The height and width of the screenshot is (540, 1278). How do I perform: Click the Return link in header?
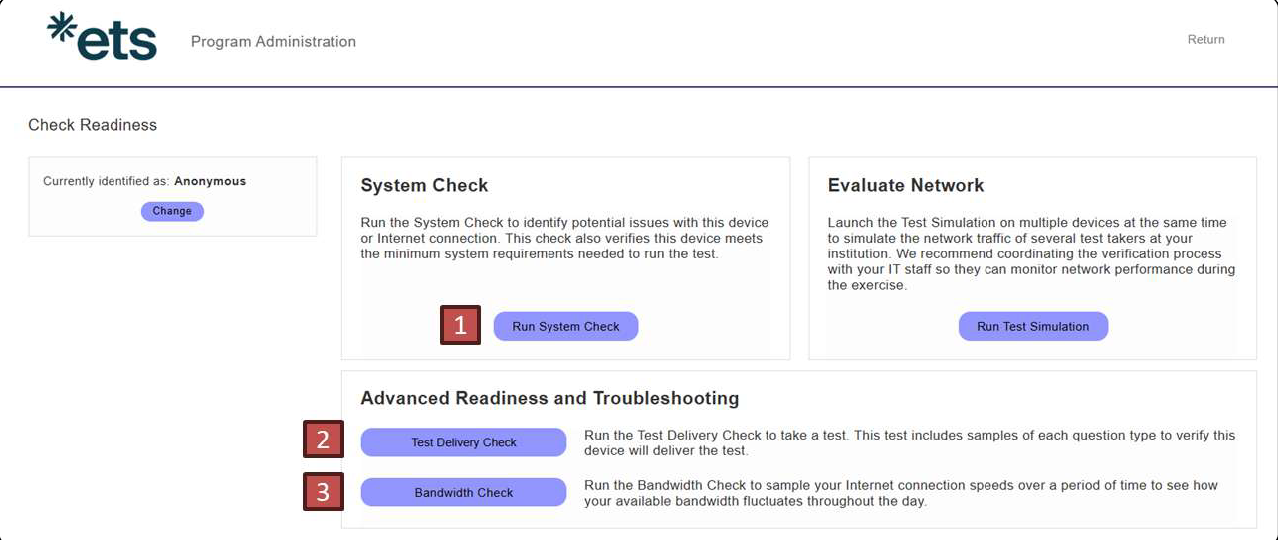coord(1206,39)
